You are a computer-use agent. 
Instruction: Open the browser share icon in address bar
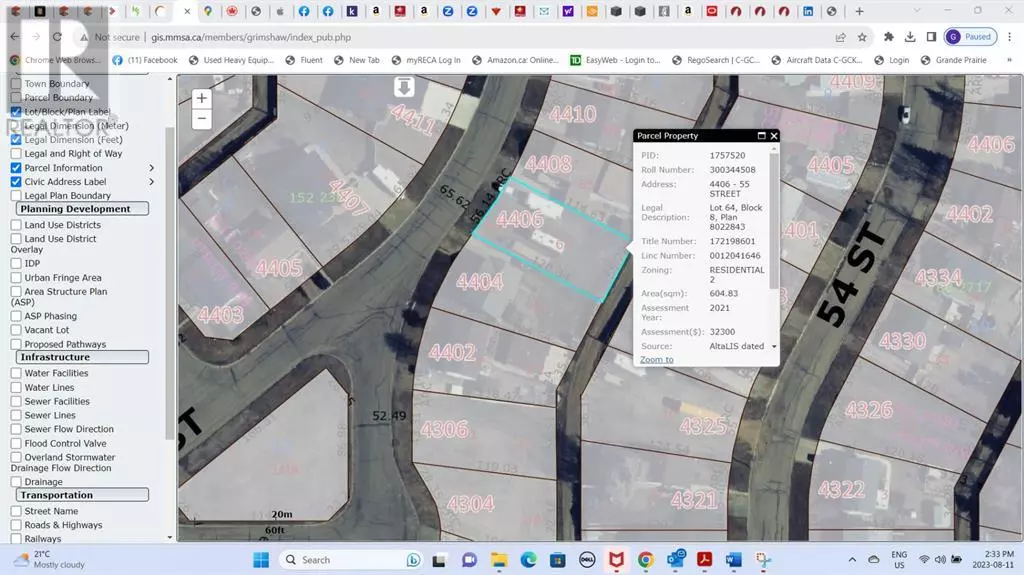point(841,37)
